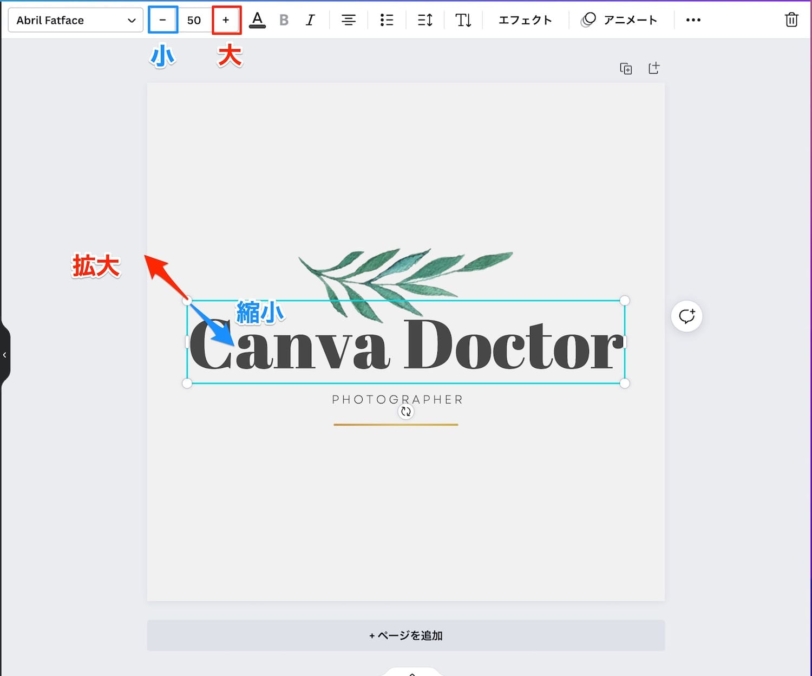Delete selected element with trash icon

point(791,20)
